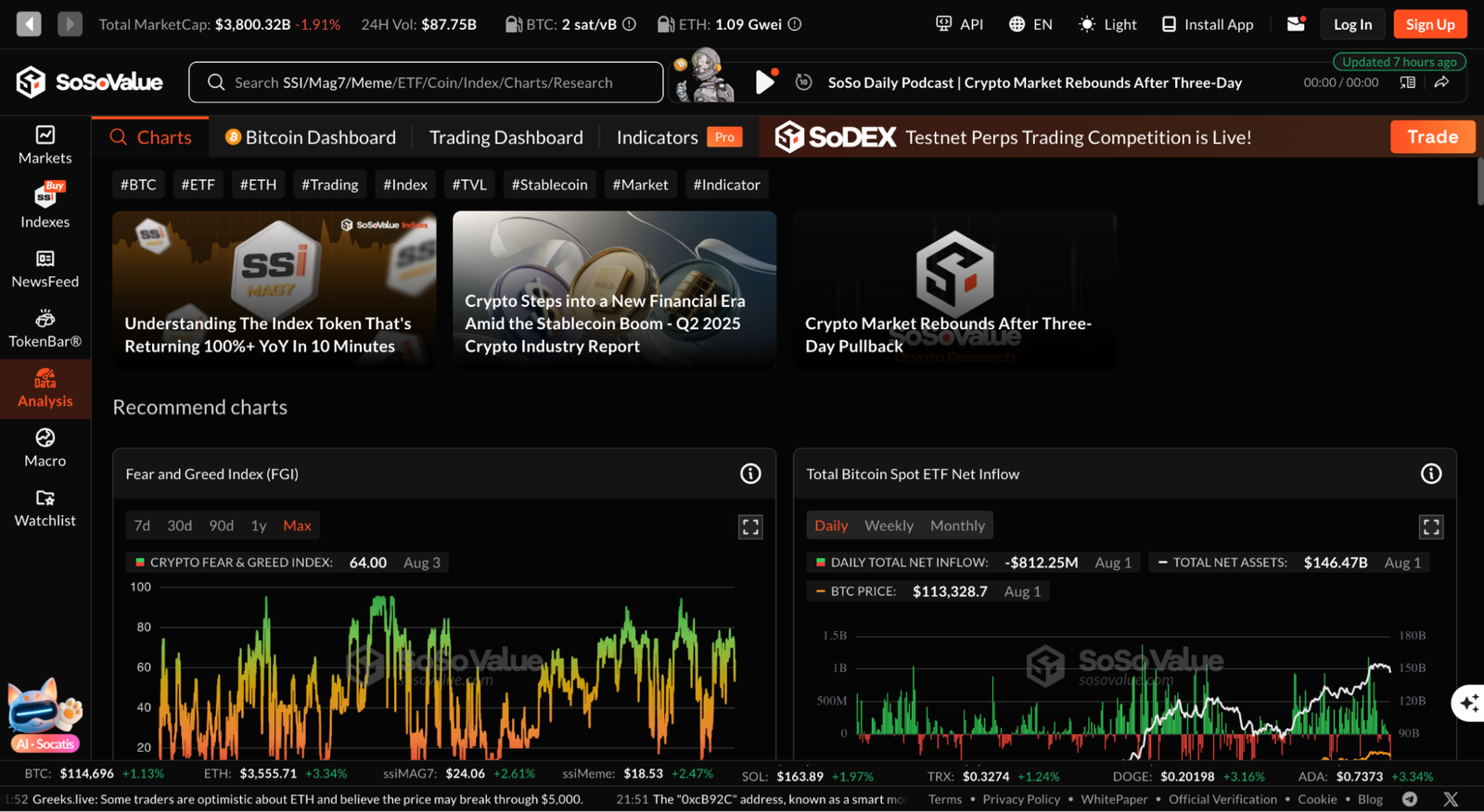This screenshot has width=1484, height=812.
Task: Click the SoSoValue logo
Action: pos(89,82)
